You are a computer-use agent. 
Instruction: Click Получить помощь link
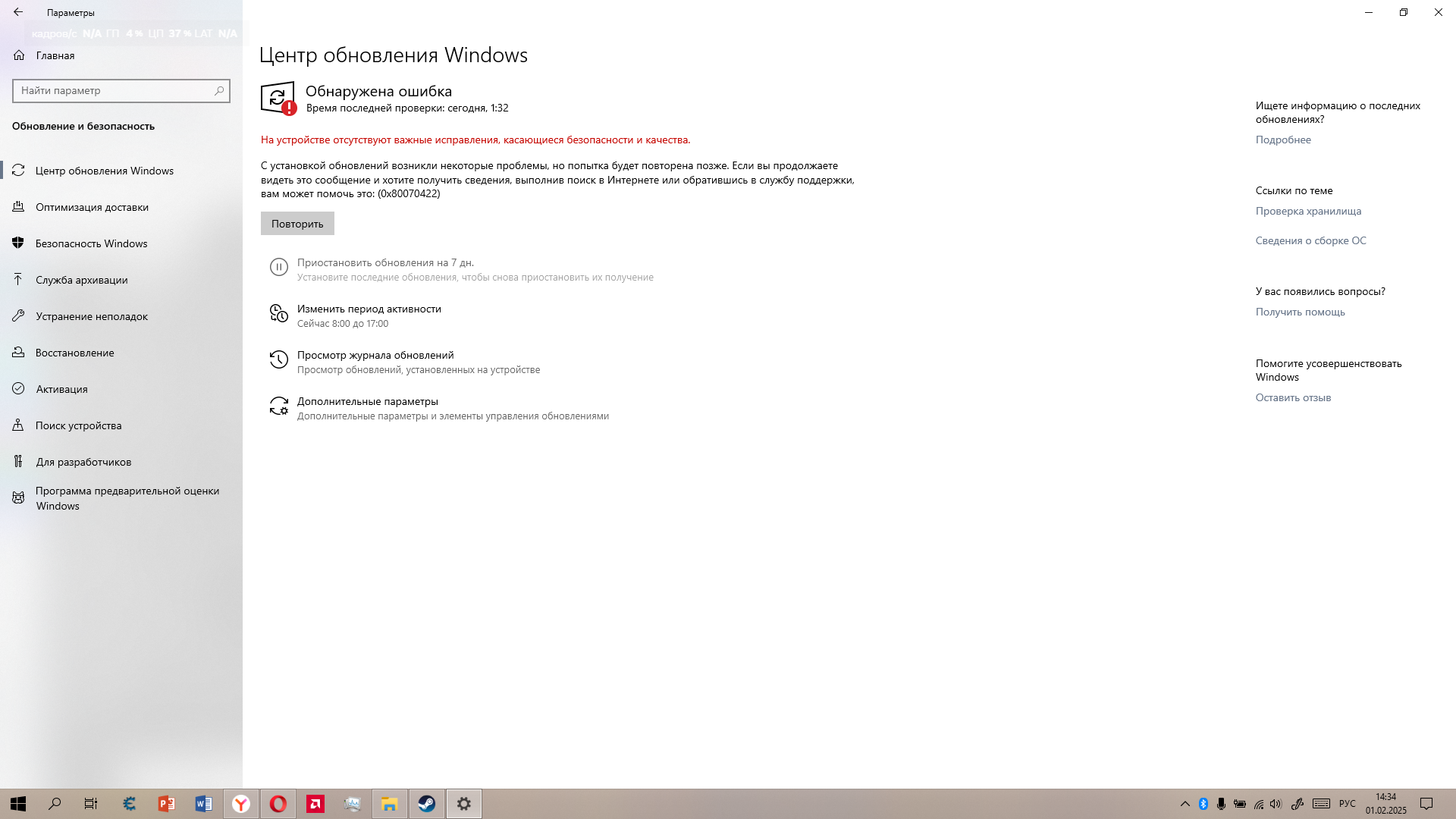[x=1300, y=312]
